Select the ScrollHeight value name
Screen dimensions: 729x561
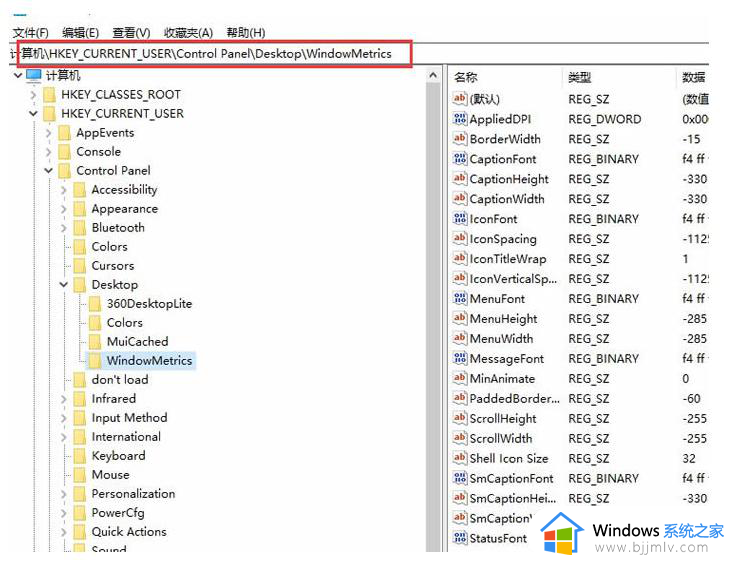(x=503, y=419)
